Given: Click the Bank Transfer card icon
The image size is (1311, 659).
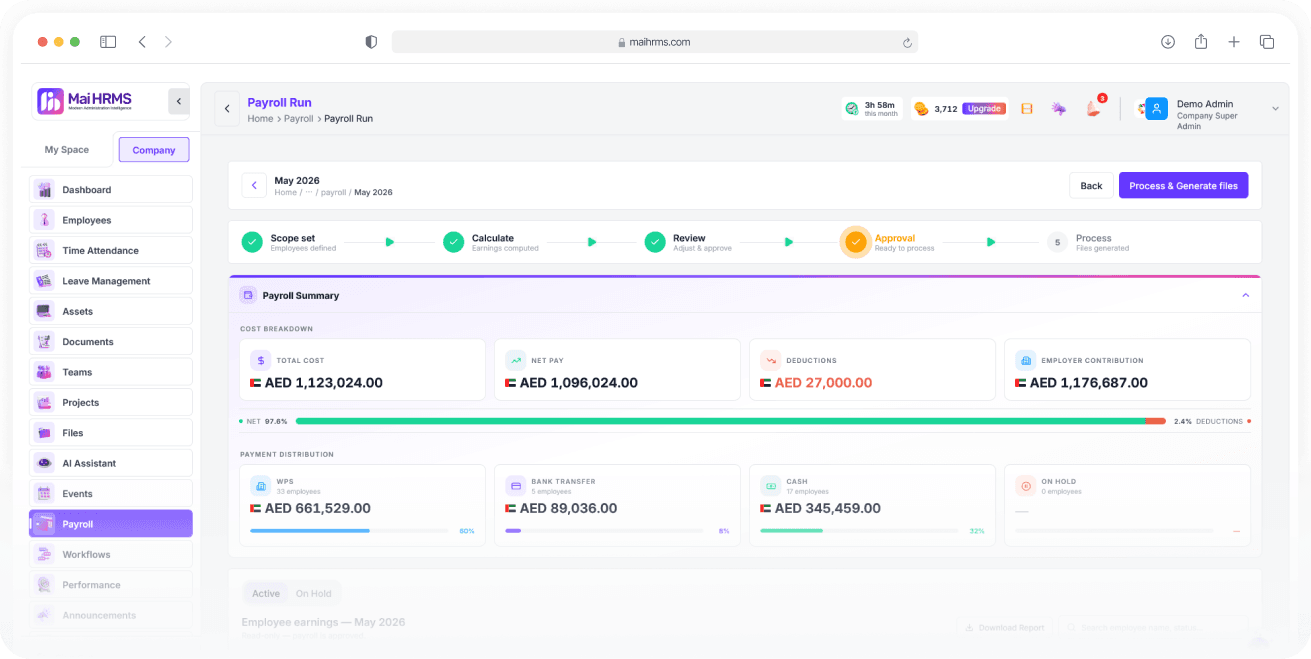Looking at the screenshot, I should (x=516, y=486).
